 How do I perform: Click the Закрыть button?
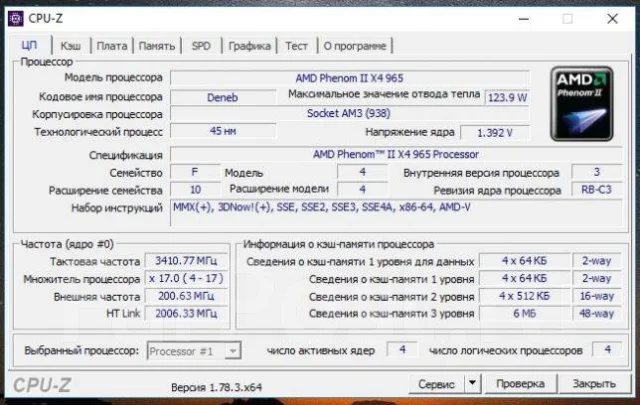[594, 384]
